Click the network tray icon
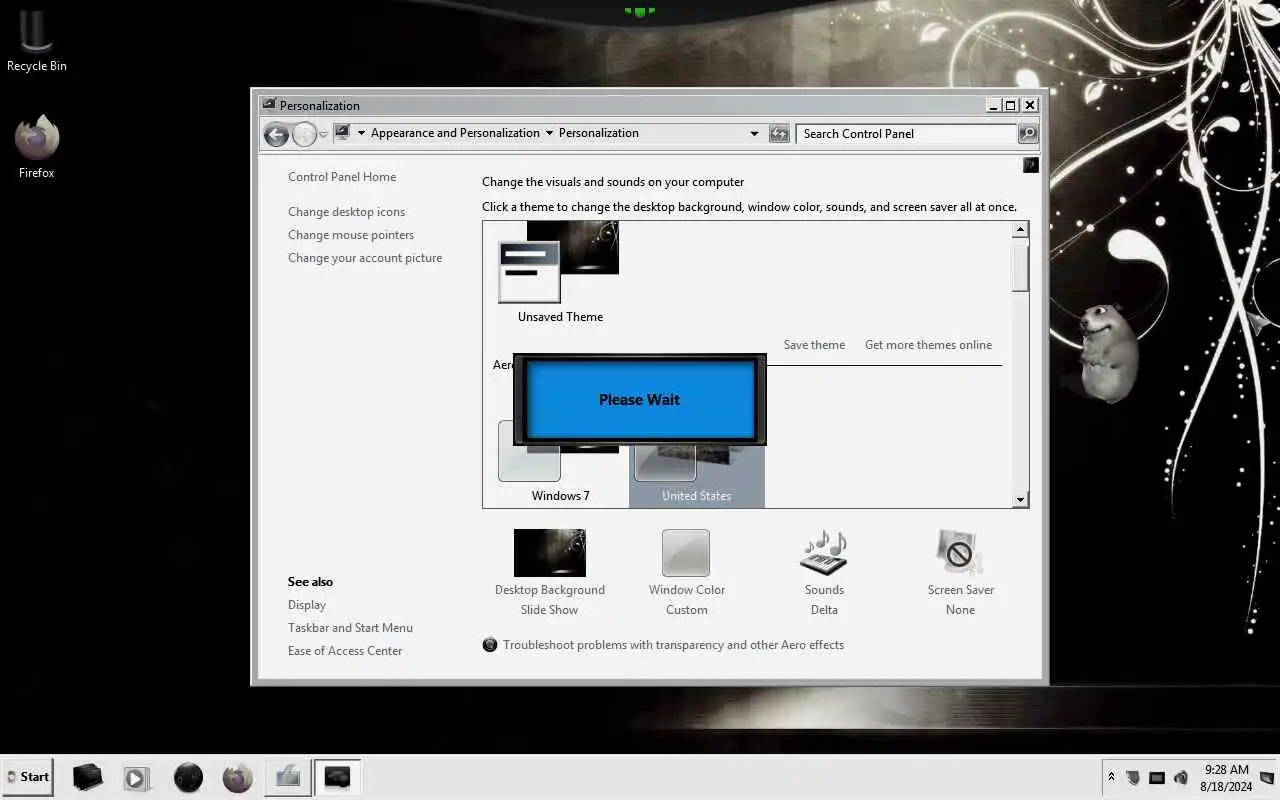Viewport: 1280px width, 800px height. pos(1157,777)
